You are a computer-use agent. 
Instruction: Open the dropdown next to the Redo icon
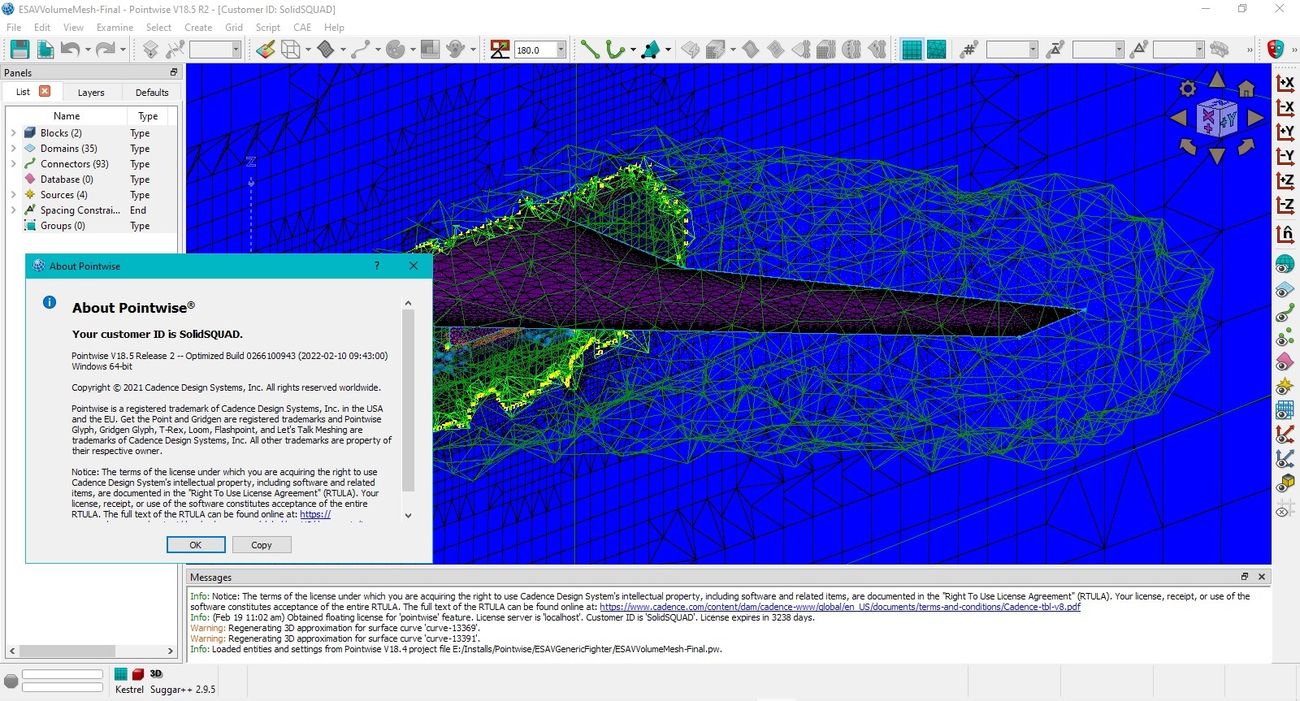[x=122, y=48]
